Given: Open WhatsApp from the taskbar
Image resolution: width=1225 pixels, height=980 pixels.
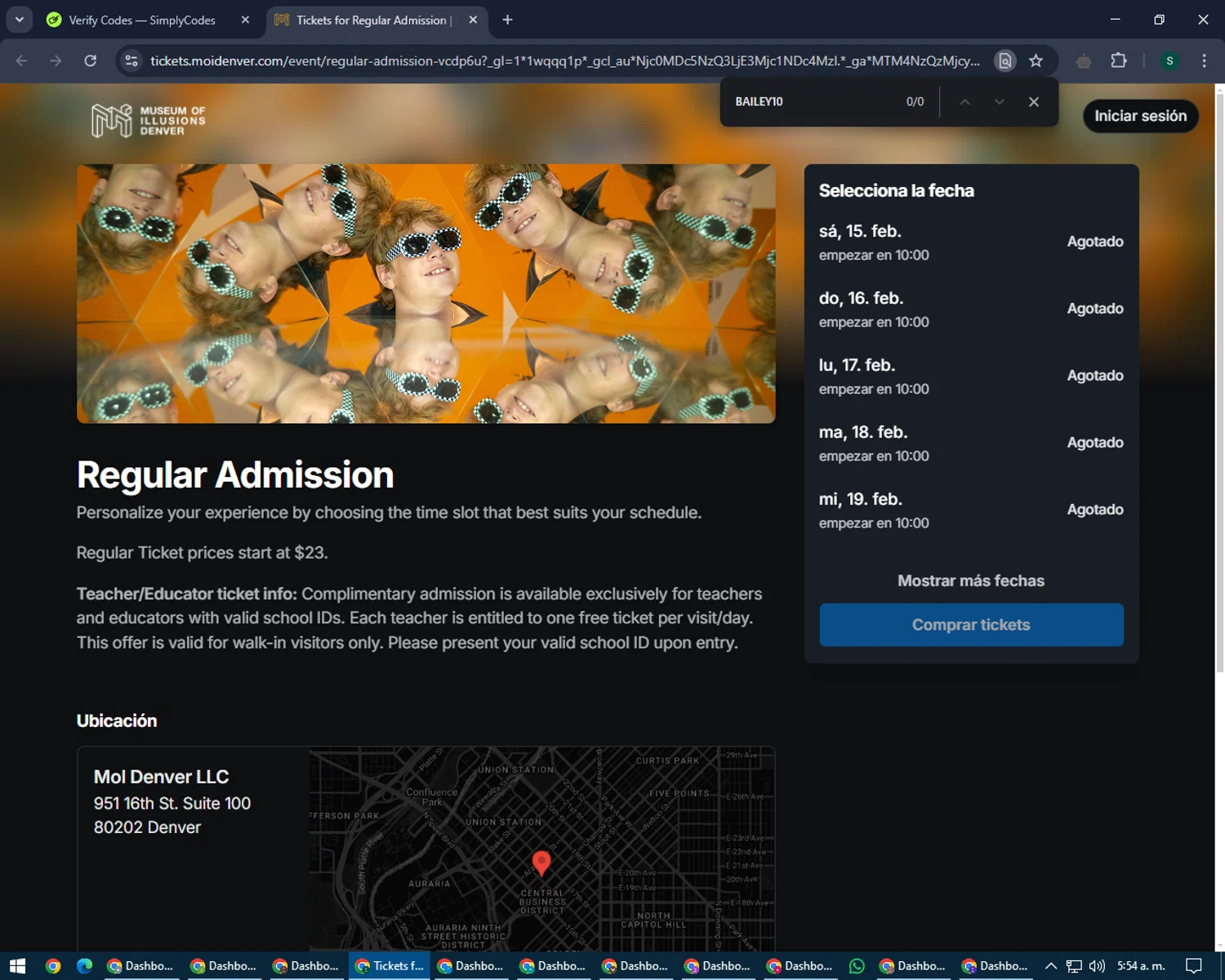Looking at the screenshot, I should coord(857,966).
